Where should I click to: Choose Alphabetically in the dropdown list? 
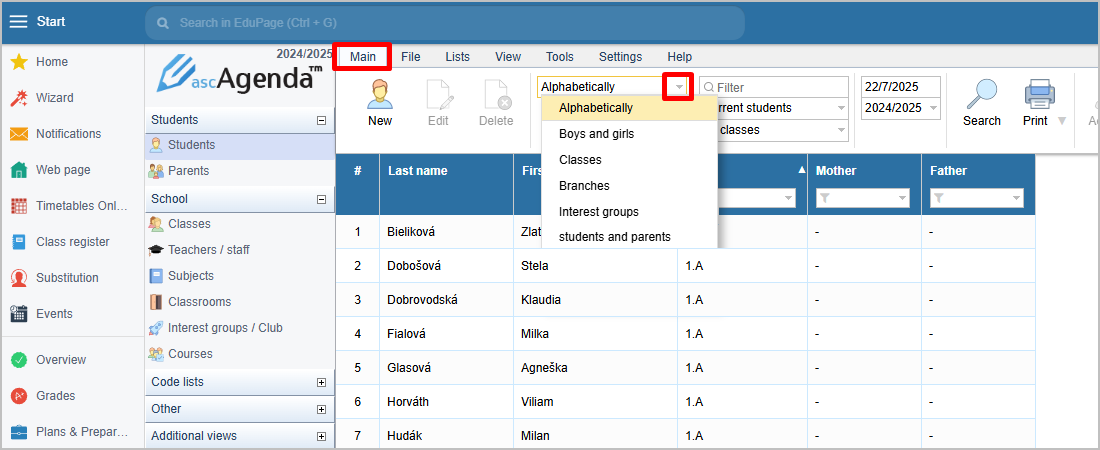[x=629, y=108]
